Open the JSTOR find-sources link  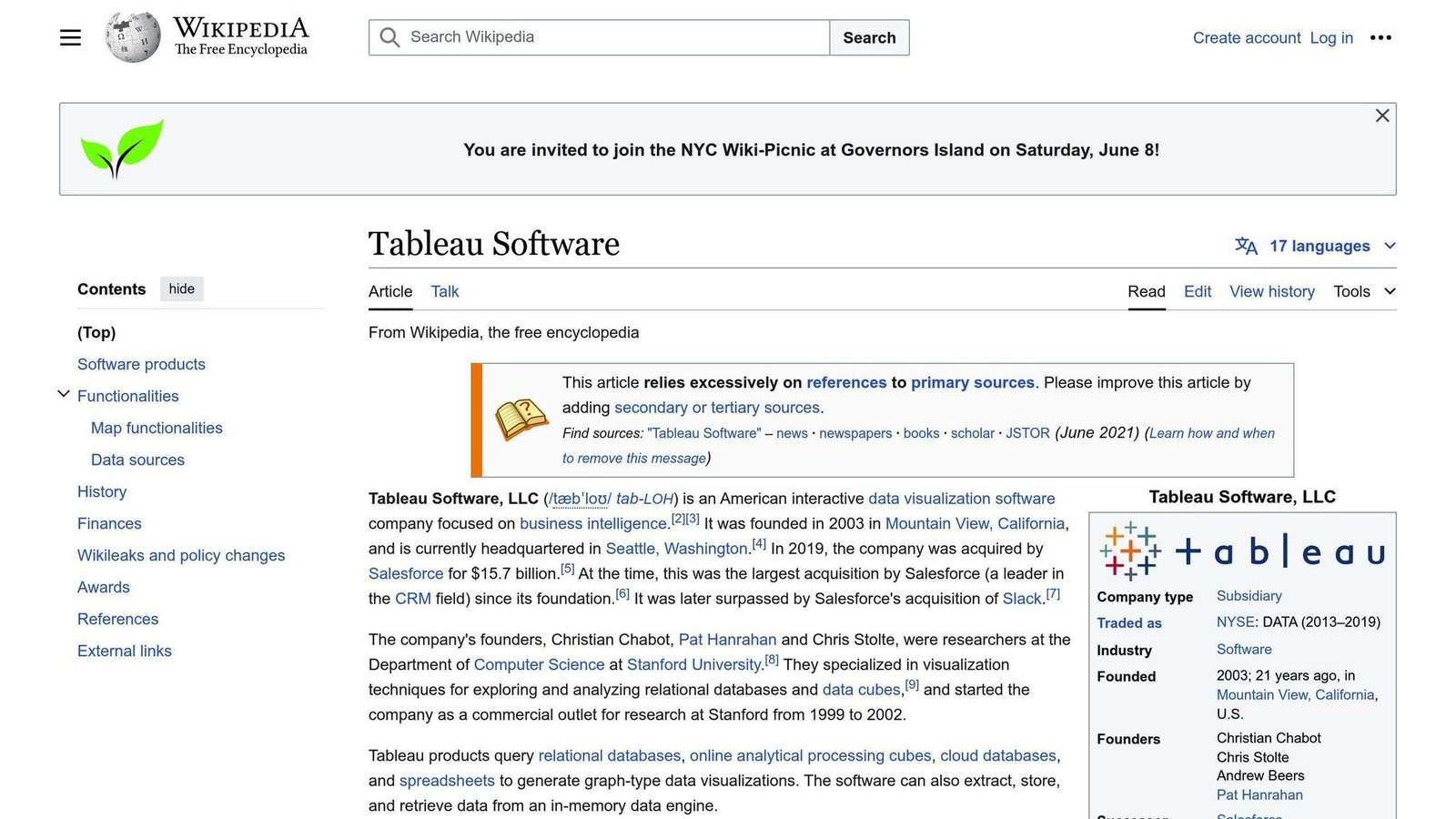click(1028, 433)
